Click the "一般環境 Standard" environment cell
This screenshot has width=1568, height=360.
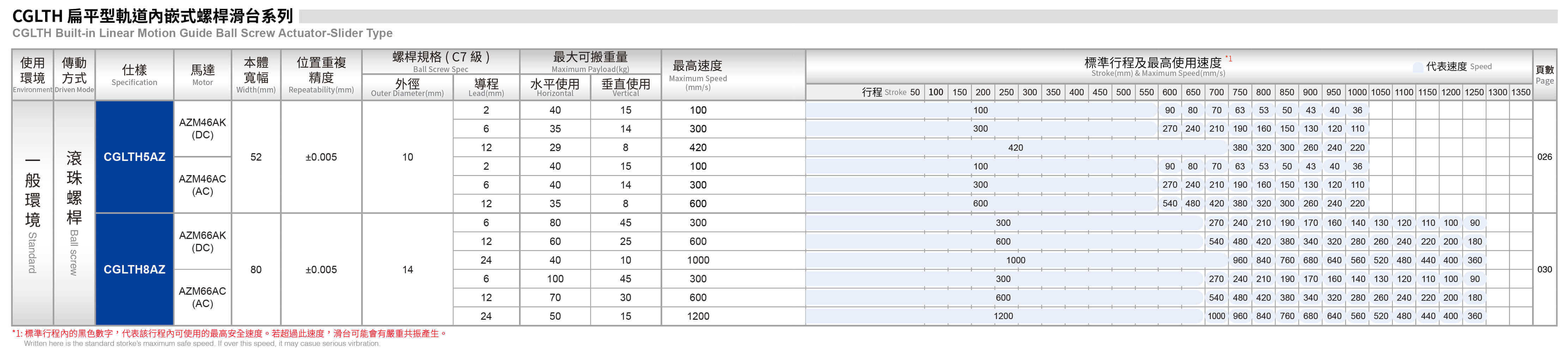[32, 213]
